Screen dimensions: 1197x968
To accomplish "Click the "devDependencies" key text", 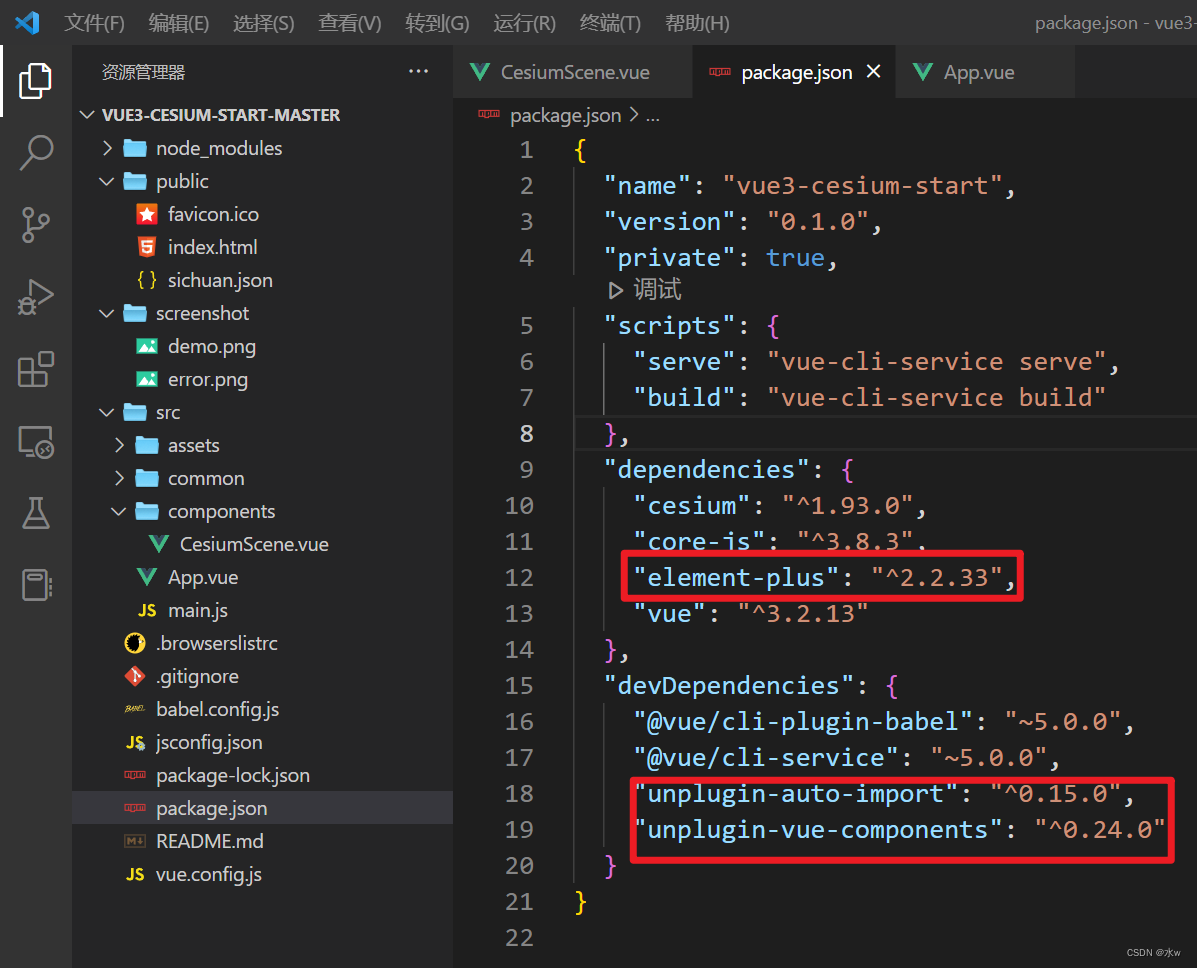I will (728, 686).
